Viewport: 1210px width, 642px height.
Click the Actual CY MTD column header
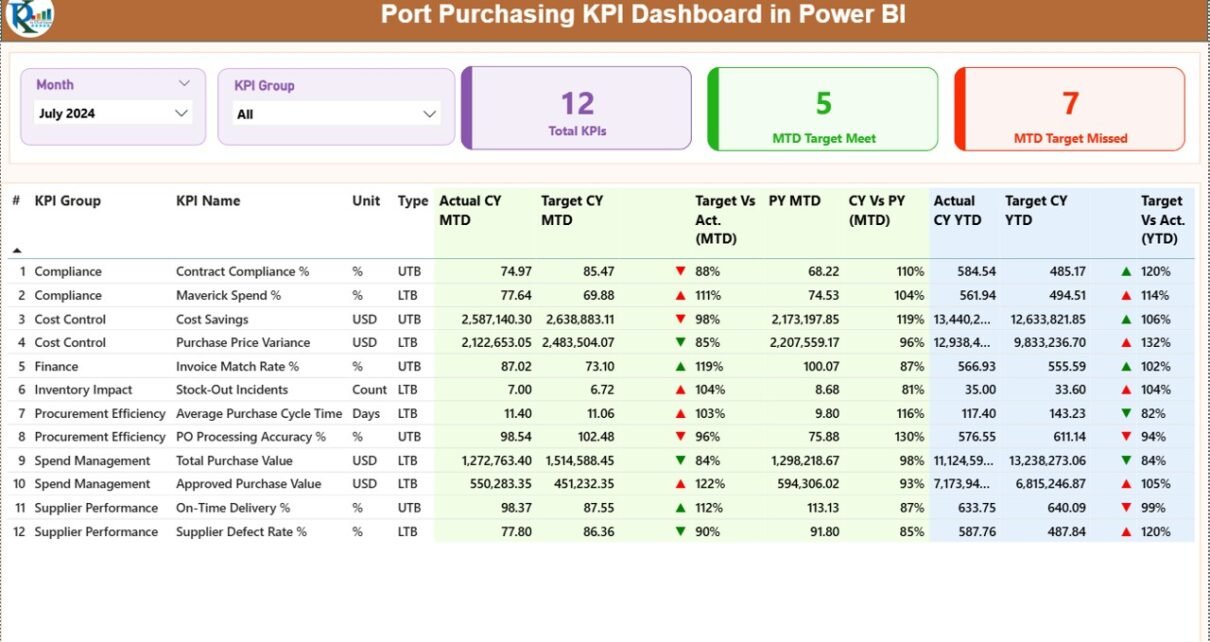pos(470,210)
